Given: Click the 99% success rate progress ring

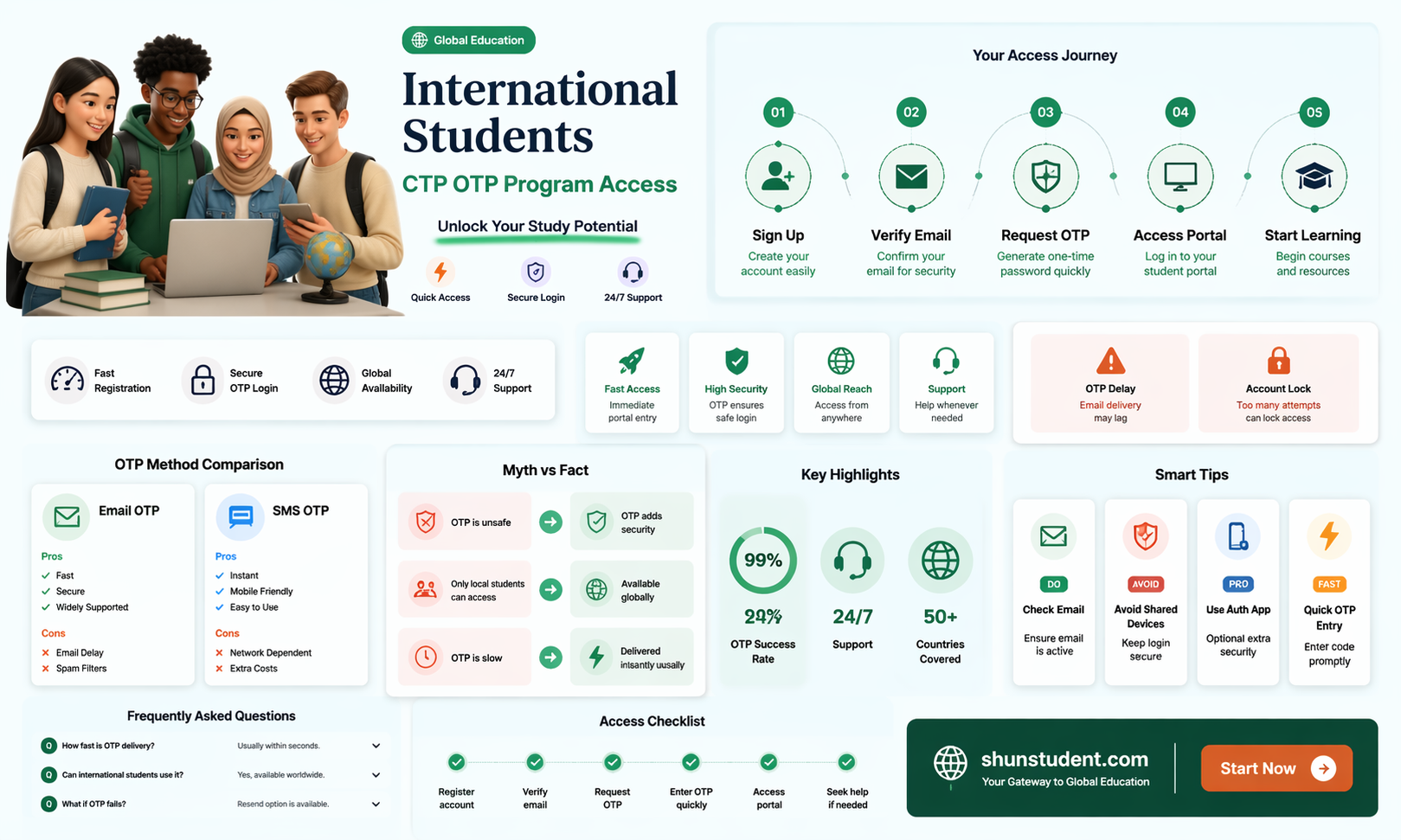Looking at the screenshot, I should point(762,561).
